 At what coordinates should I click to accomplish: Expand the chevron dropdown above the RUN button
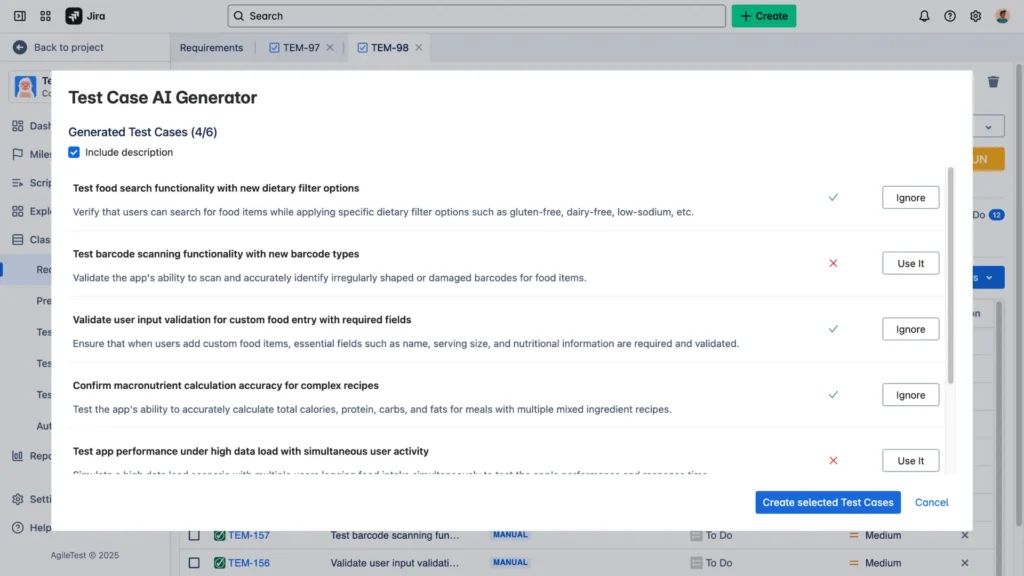(x=987, y=126)
